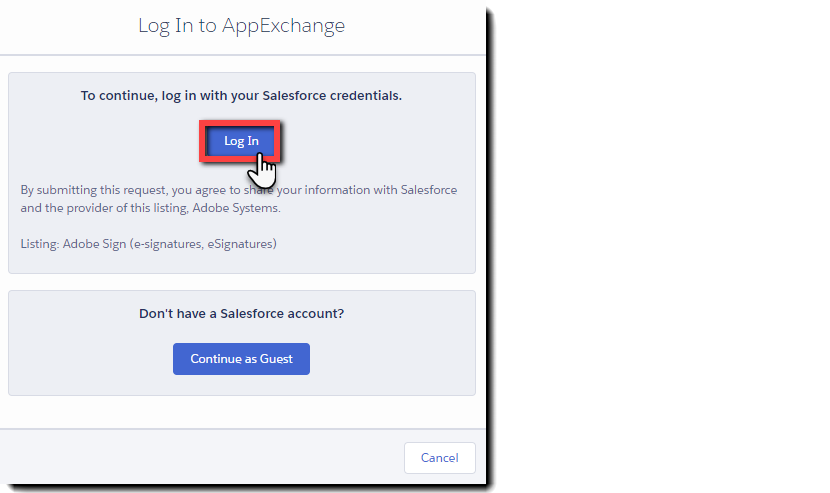Image resolution: width=830 pixels, height=493 pixels.
Task: Click the 'Listing:' label text
Action: click(40, 243)
